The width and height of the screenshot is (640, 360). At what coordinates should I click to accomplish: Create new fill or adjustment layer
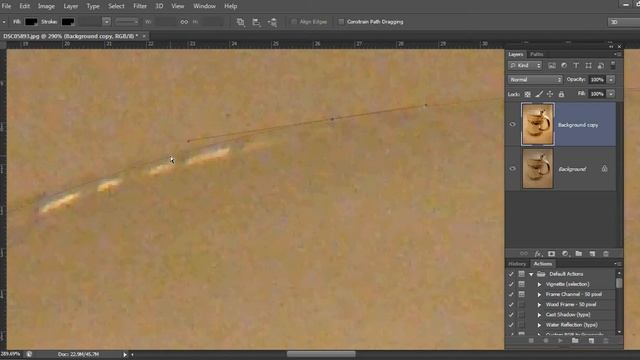[x=565, y=254]
